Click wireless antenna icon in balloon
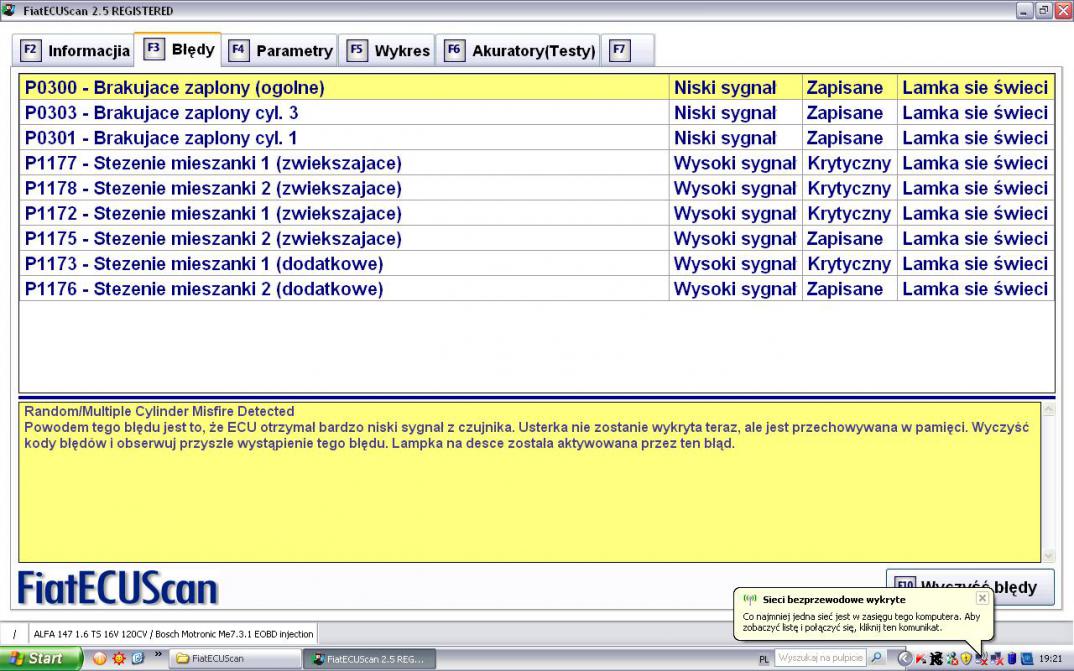The height and width of the screenshot is (671, 1074). point(750,599)
